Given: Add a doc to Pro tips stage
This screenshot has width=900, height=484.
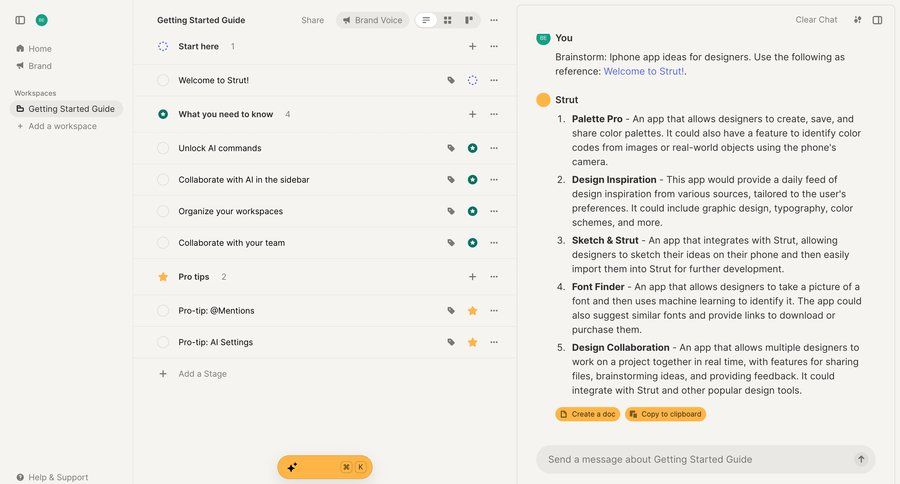Looking at the screenshot, I should coord(472,277).
